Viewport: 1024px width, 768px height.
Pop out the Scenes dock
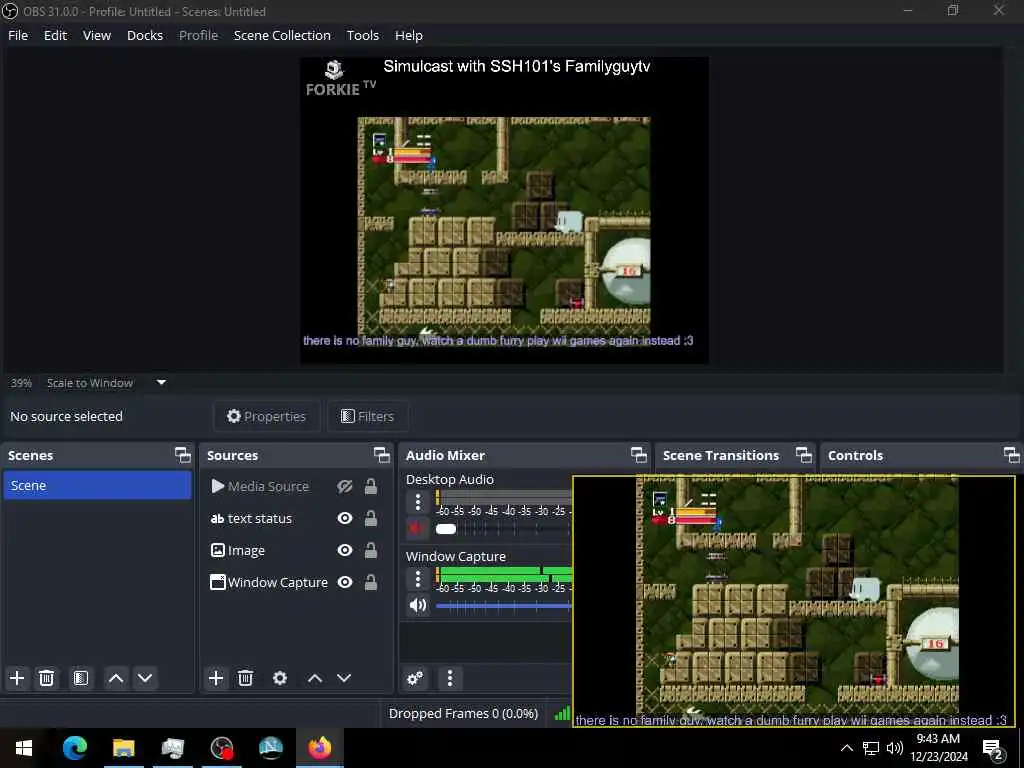pos(183,455)
